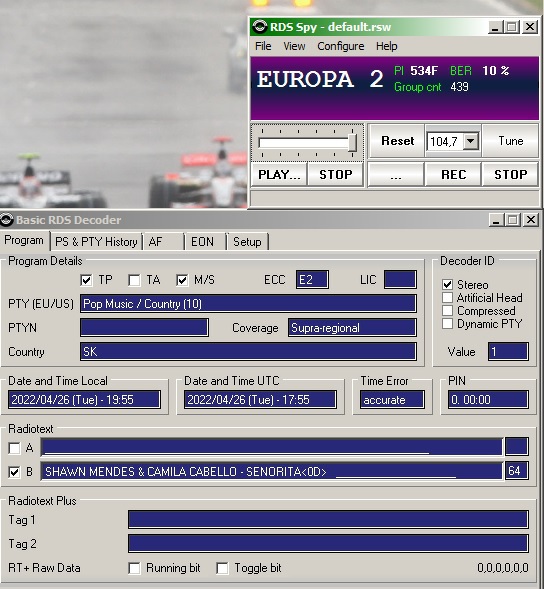Click the STOP button next to PLAY
Image resolution: width=544 pixels, height=589 pixels.
(x=335, y=175)
